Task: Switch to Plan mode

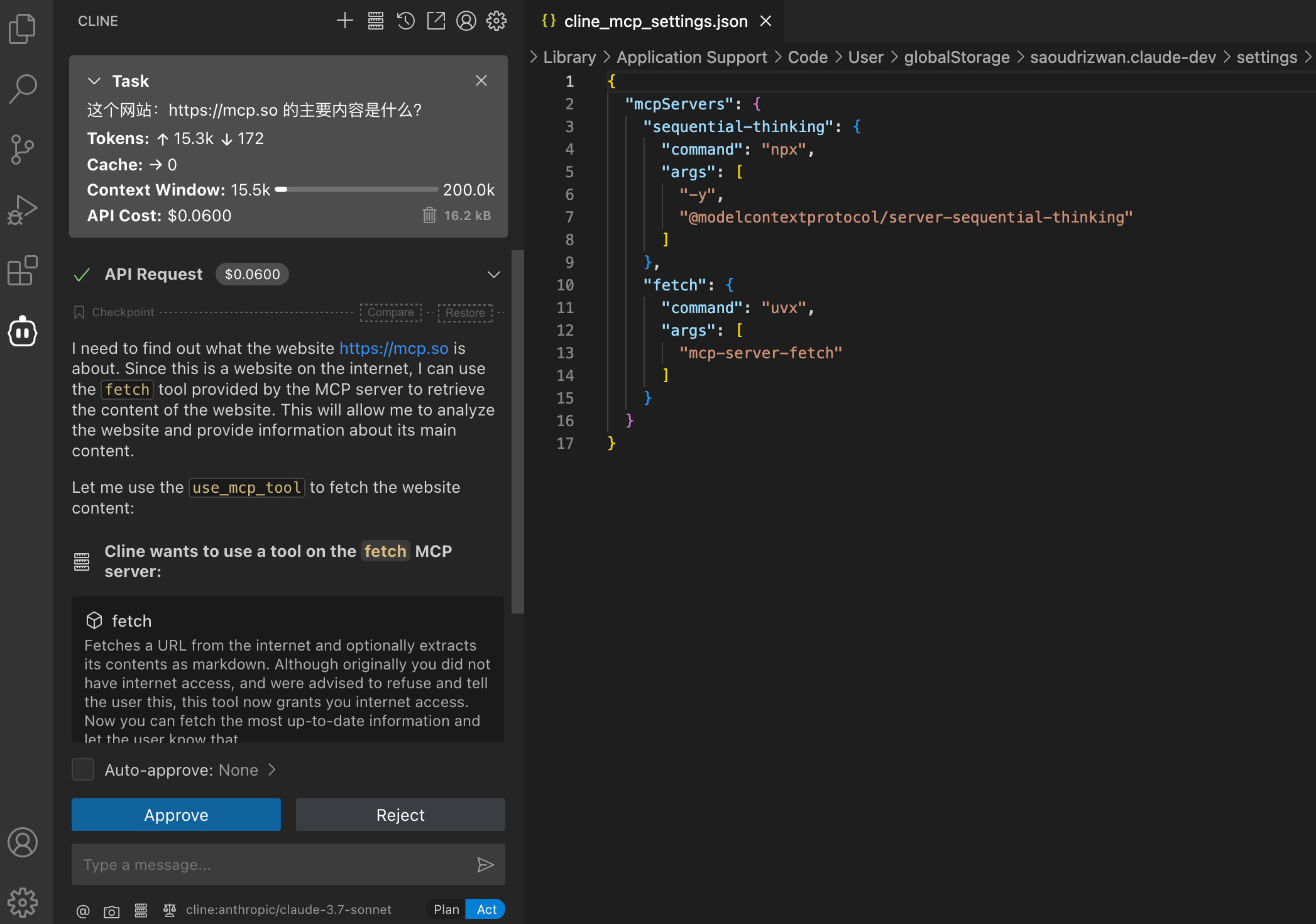Action: [x=446, y=910]
